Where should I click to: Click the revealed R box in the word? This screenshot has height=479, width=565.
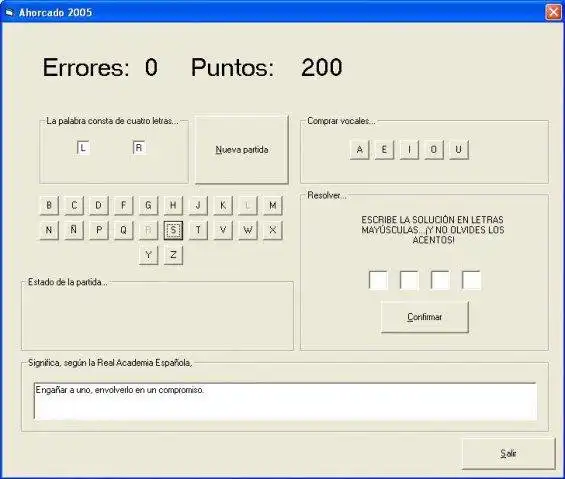point(139,147)
